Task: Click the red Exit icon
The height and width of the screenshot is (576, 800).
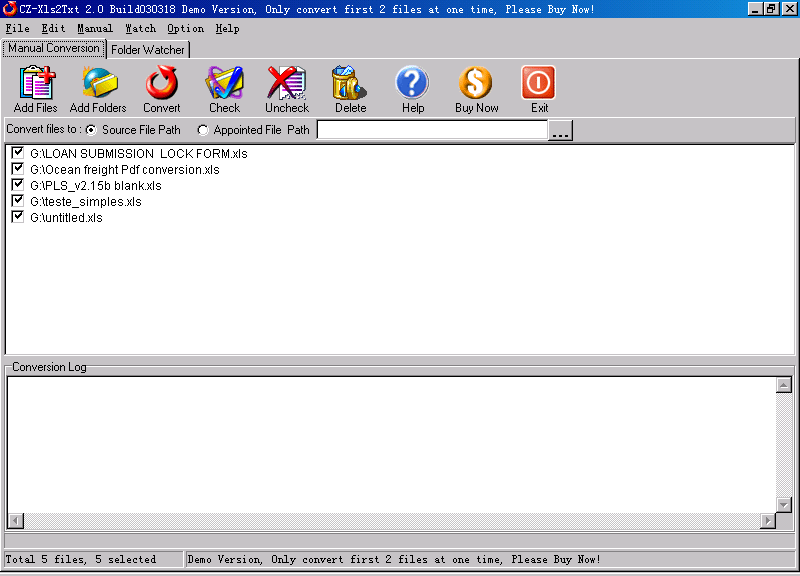Action: click(538, 83)
